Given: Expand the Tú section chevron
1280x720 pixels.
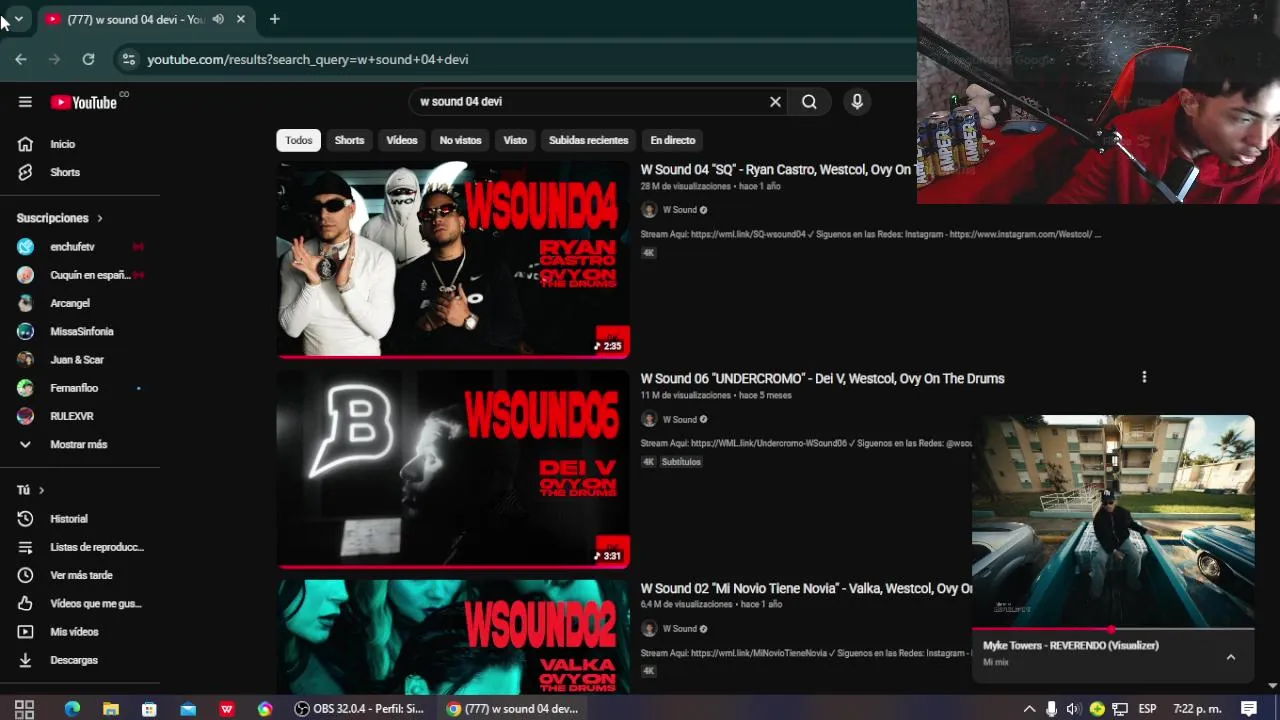Looking at the screenshot, I should pos(41,490).
